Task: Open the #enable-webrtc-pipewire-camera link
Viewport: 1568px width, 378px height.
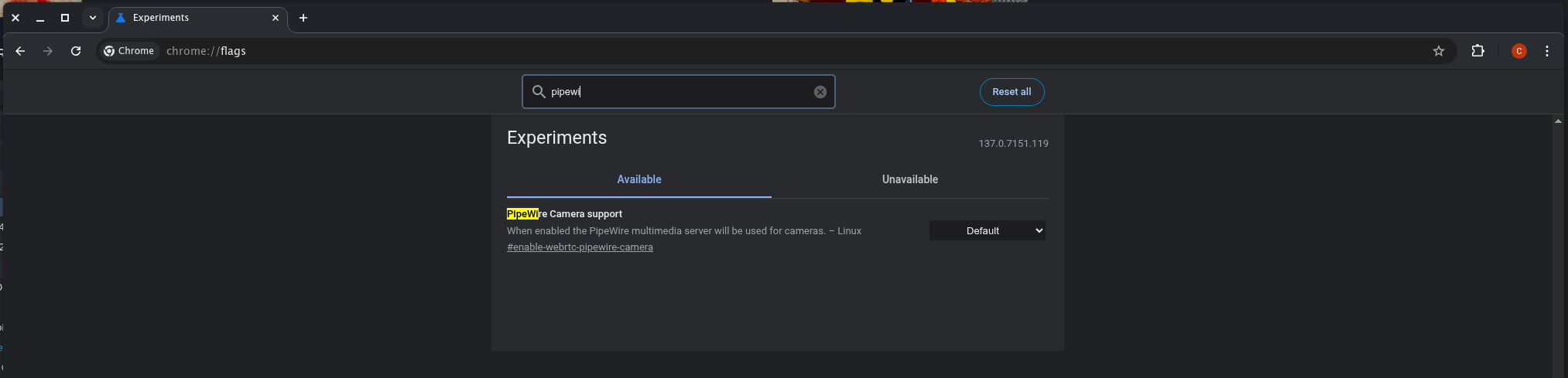Action: pyautogui.click(x=580, y=247)
